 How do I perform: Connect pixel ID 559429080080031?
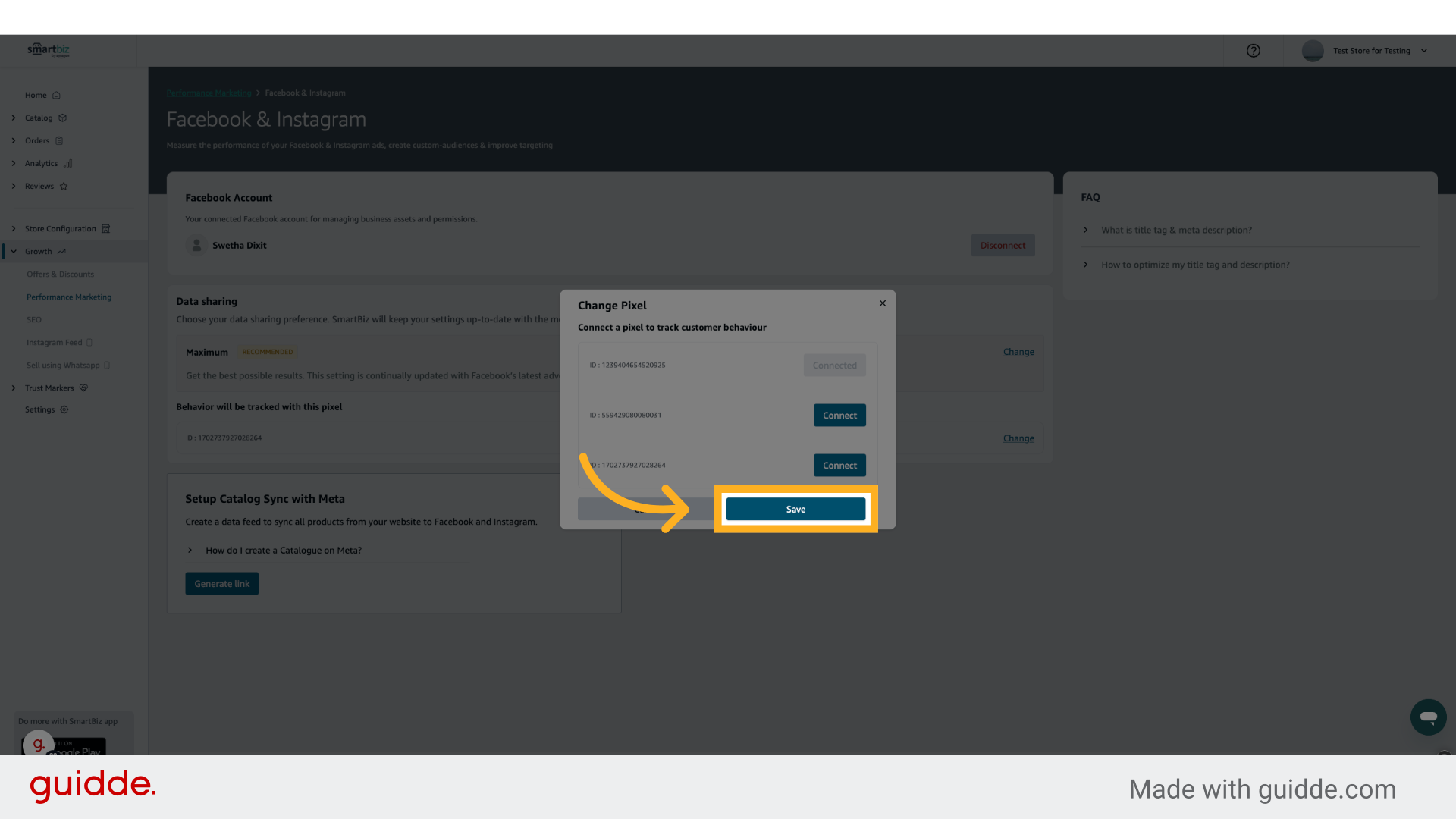coord(839,416)
